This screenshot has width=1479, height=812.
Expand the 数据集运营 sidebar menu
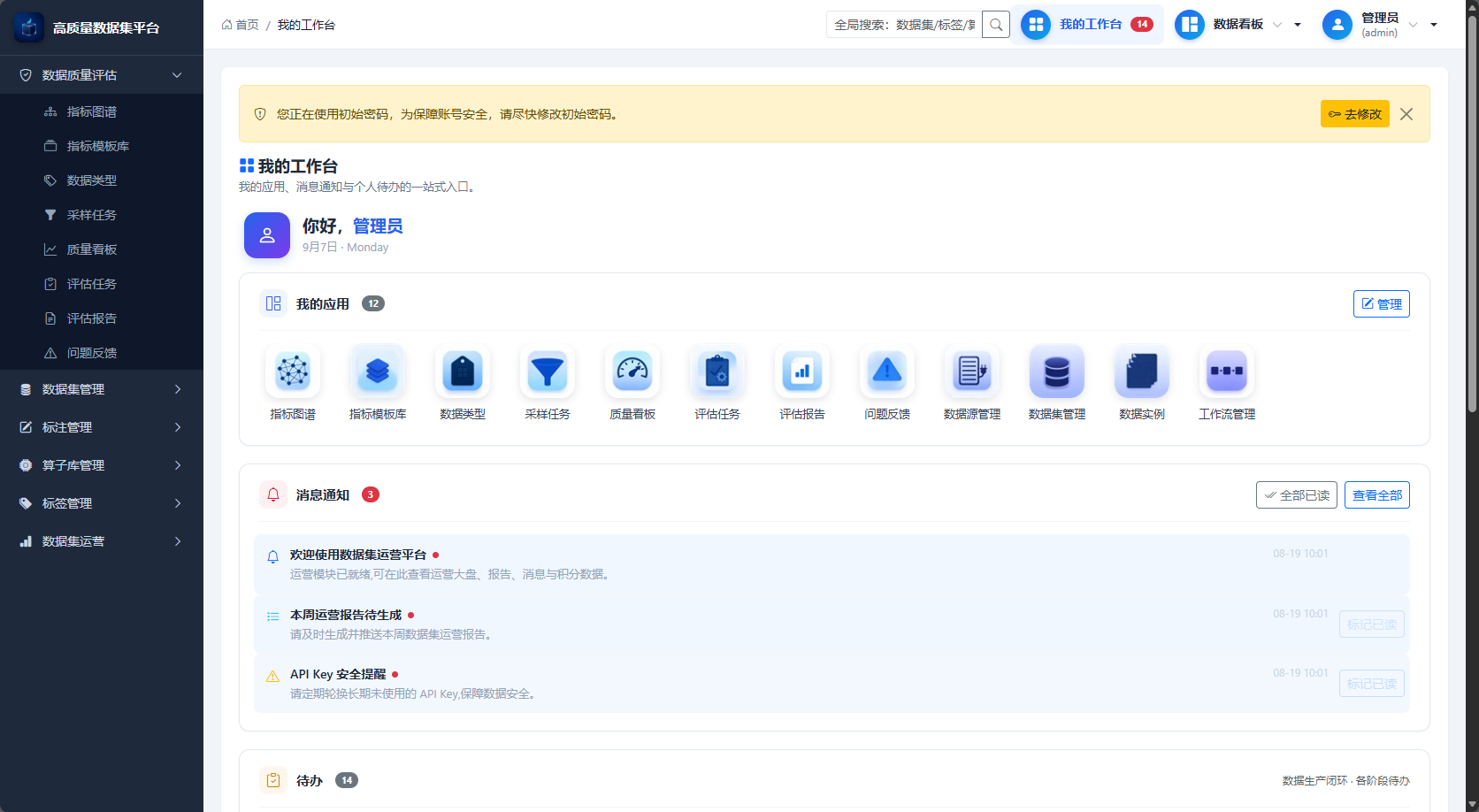(x=102, y=541)
